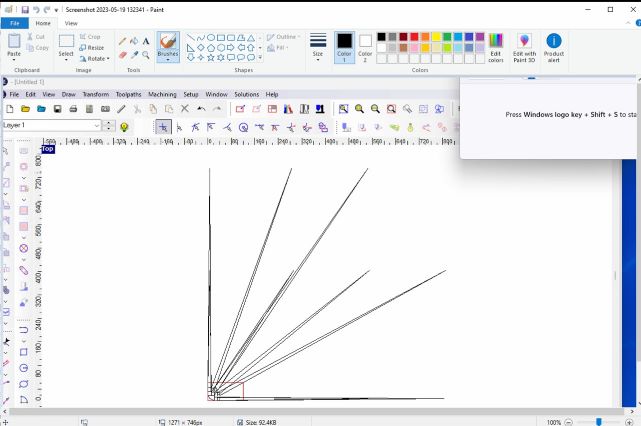Click the Cut button in Clipboard group
Viewport: 641px width, 426px height.
pos(36,37)
